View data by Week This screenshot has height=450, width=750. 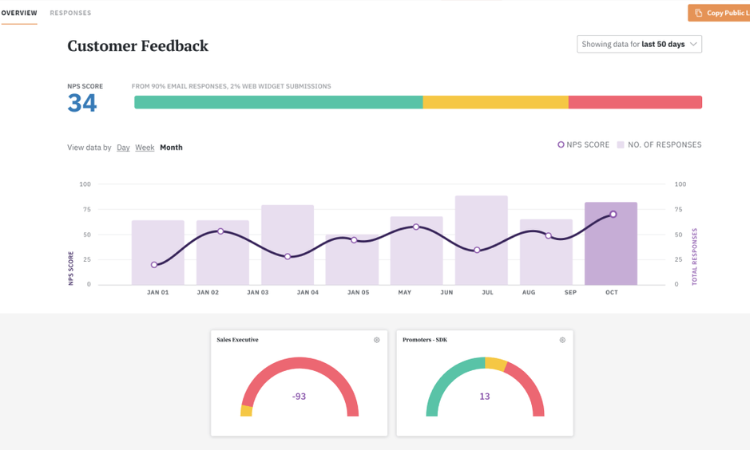point(144,147)
